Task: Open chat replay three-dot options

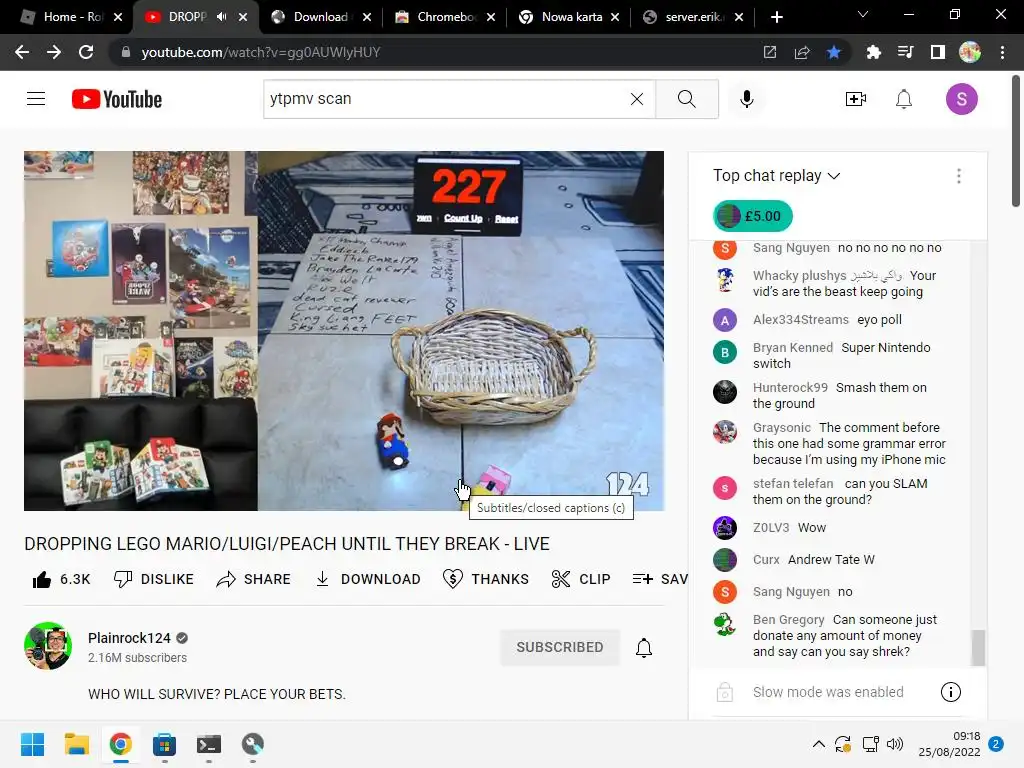Action: 958,176
